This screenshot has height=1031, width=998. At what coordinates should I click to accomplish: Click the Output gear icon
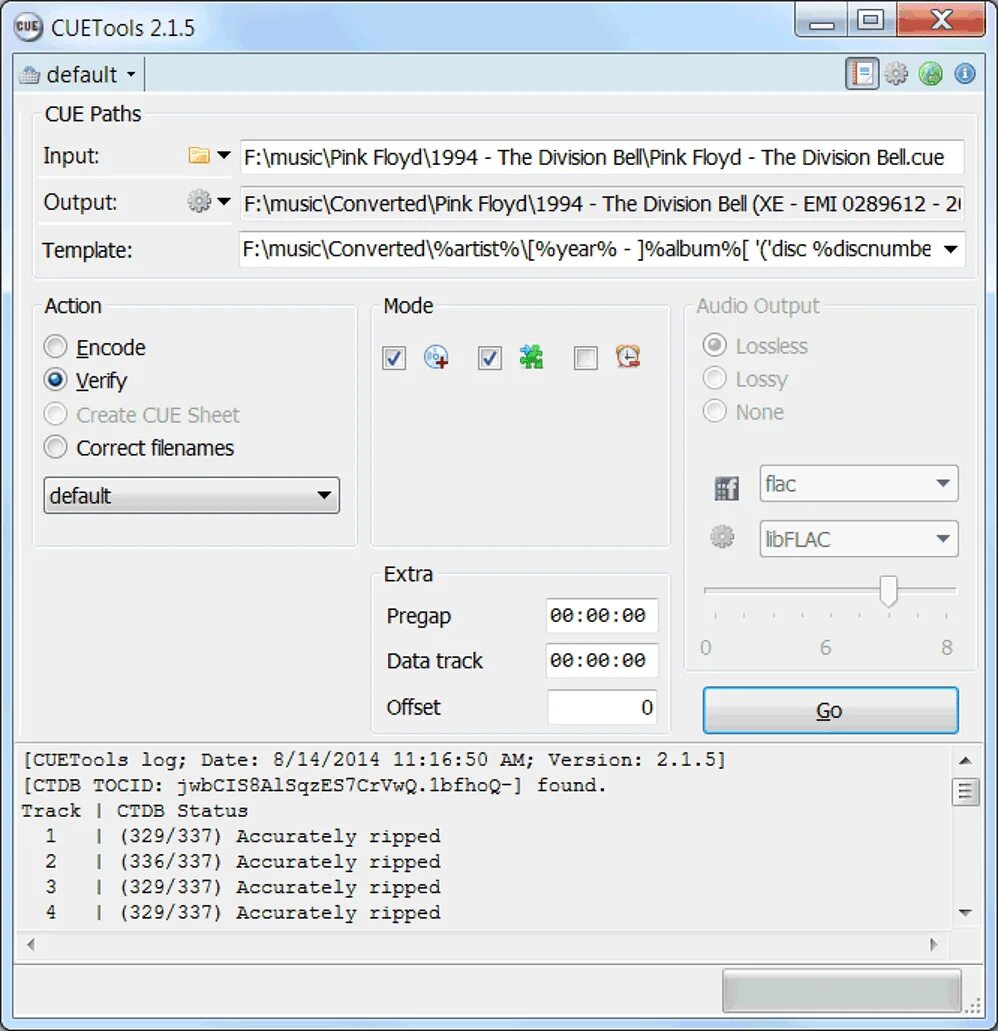[x=199, y=201]
